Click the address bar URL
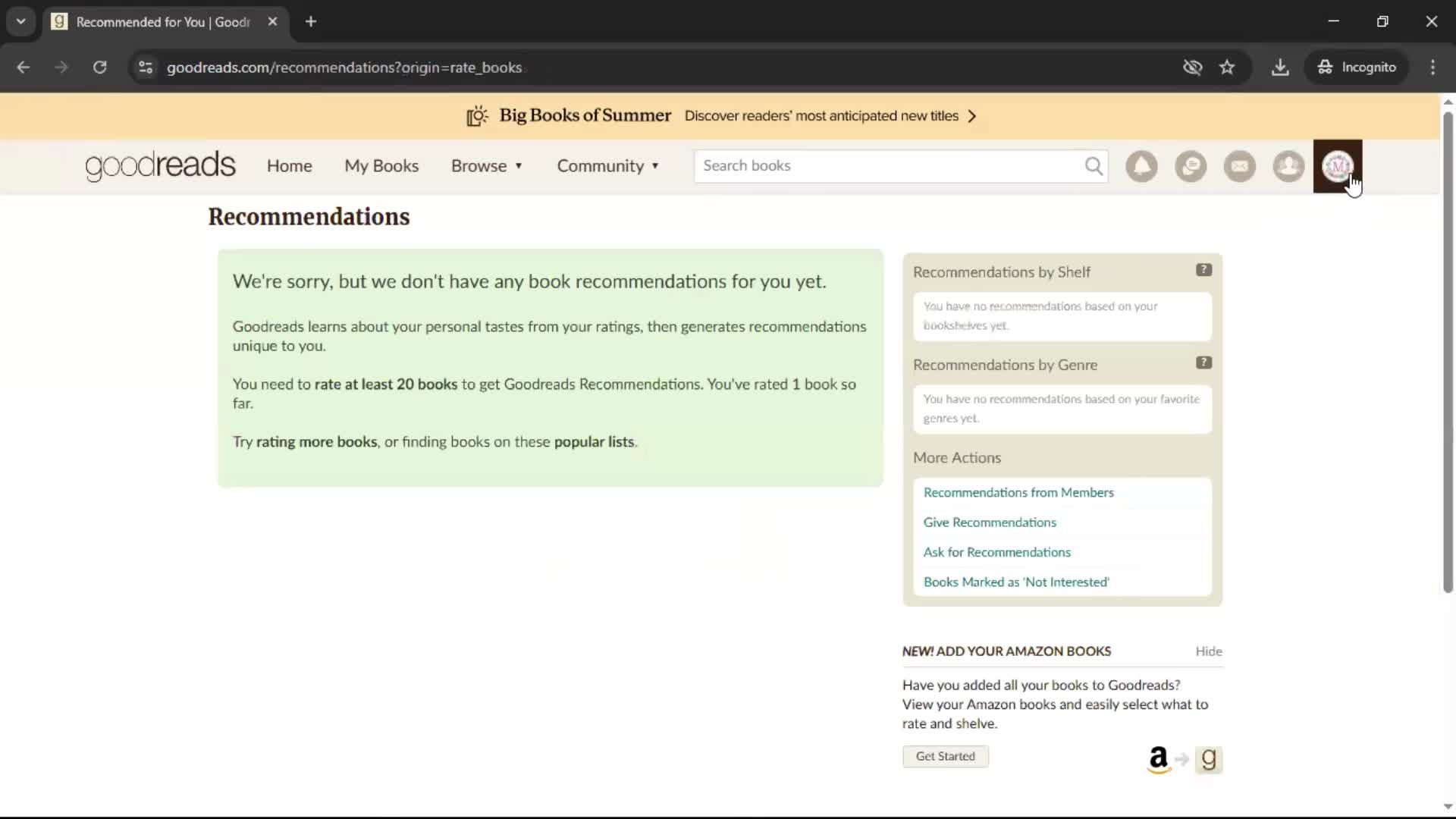The width and height of the screenshot is (1456, 819). coord(344,67)
